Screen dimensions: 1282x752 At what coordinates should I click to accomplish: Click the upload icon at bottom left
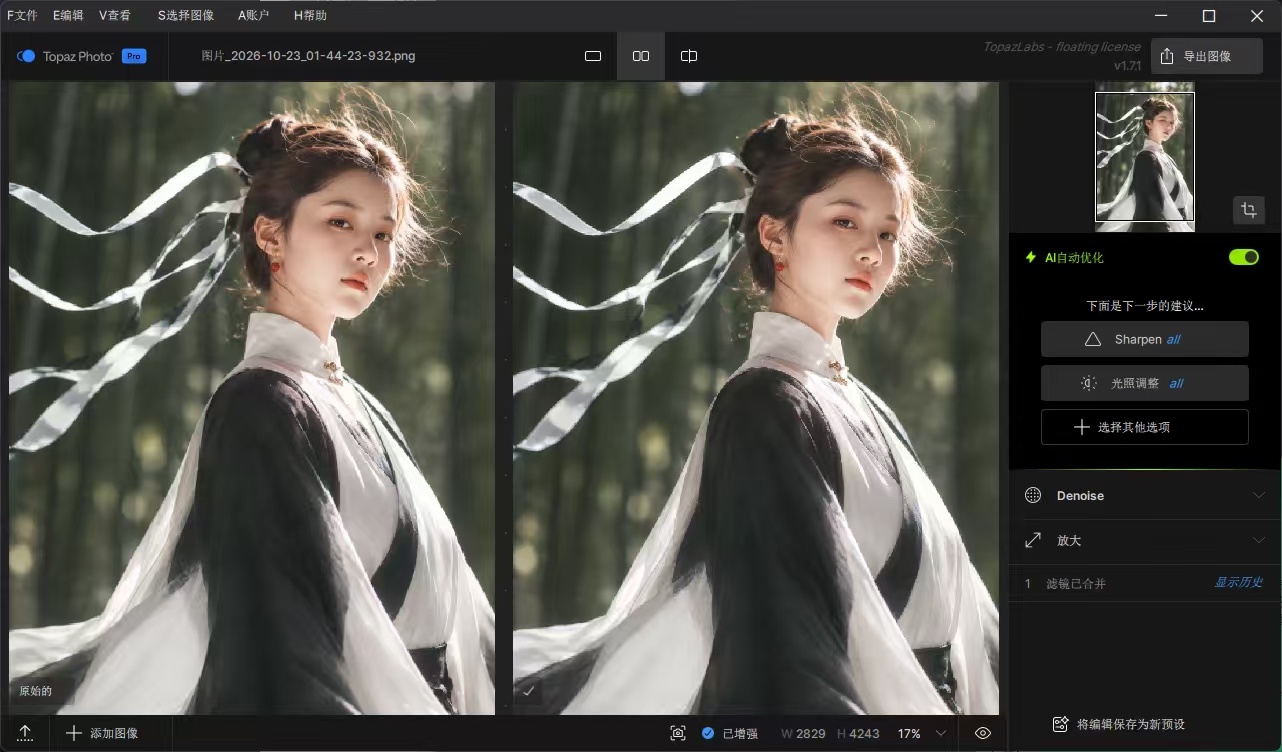(x=25, y=733)
